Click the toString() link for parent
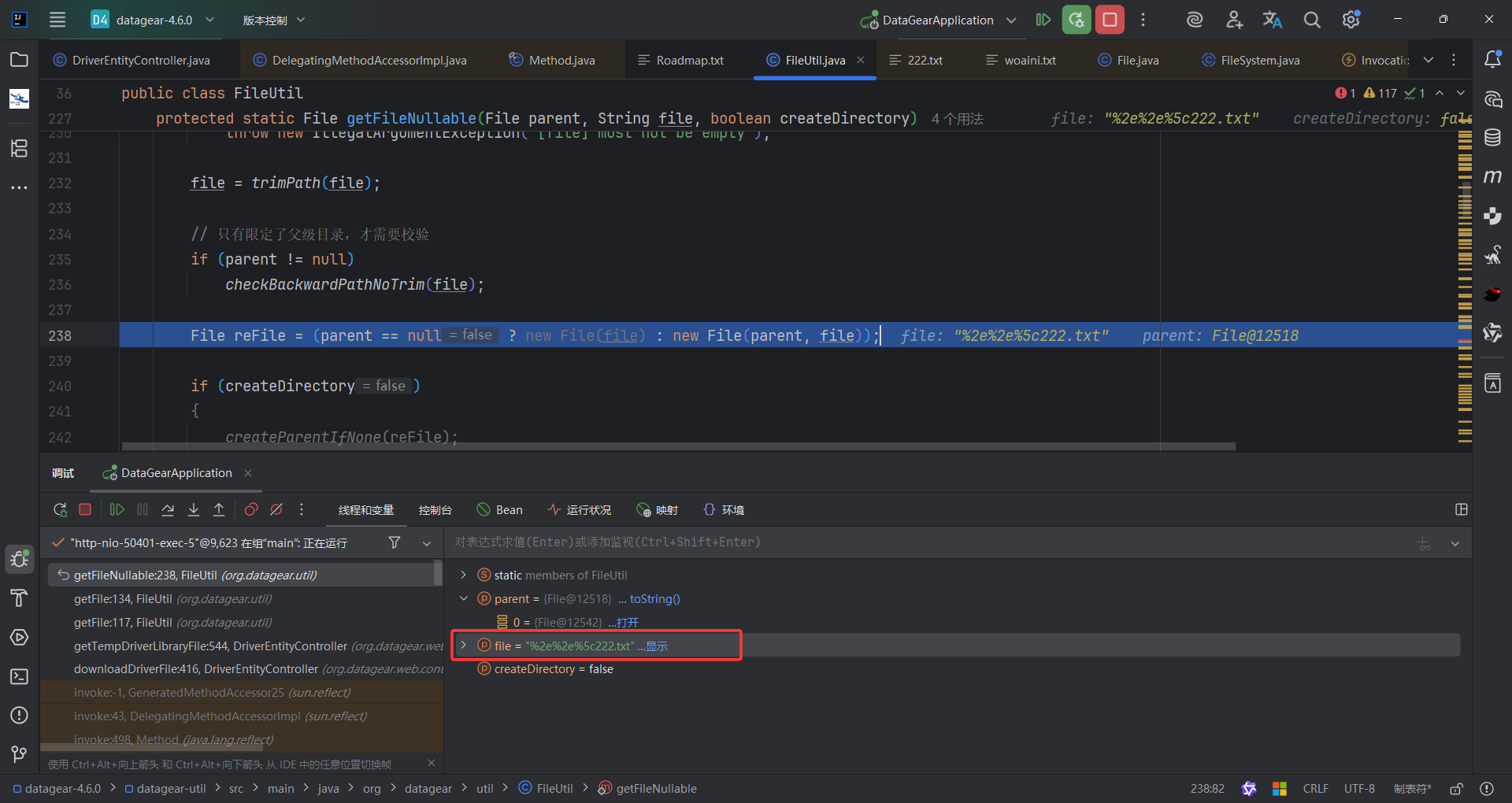 (655, 599)
